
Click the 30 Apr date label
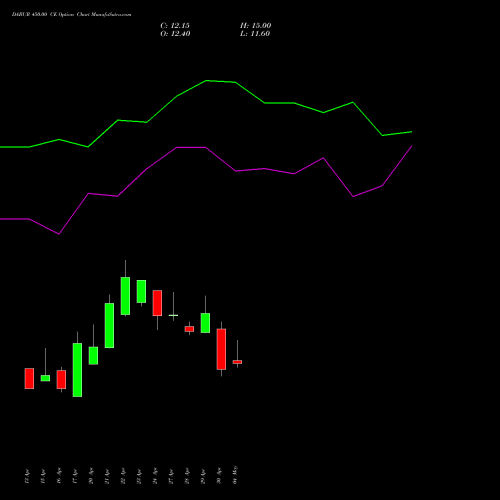click(219, 476)
